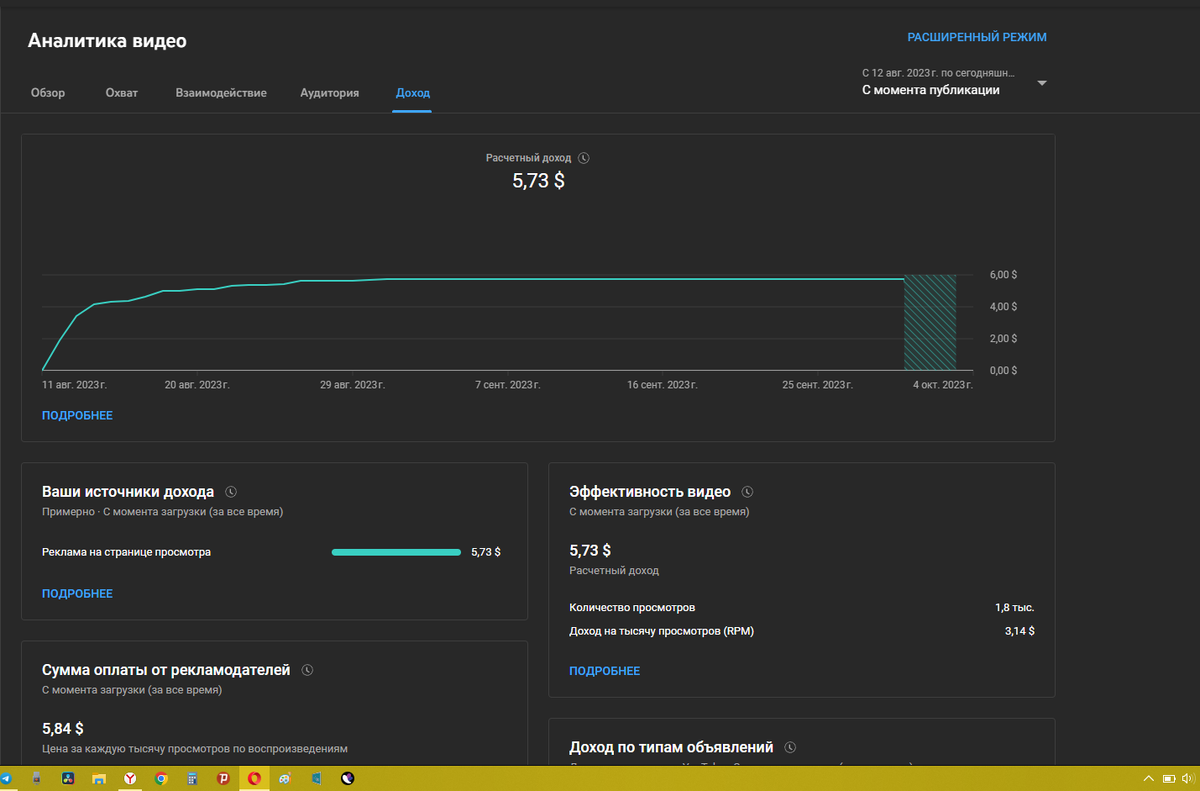Click the 16 сент. 2023 г. axis label
The image size is (1200, 791).
click(x=662, y=385)
